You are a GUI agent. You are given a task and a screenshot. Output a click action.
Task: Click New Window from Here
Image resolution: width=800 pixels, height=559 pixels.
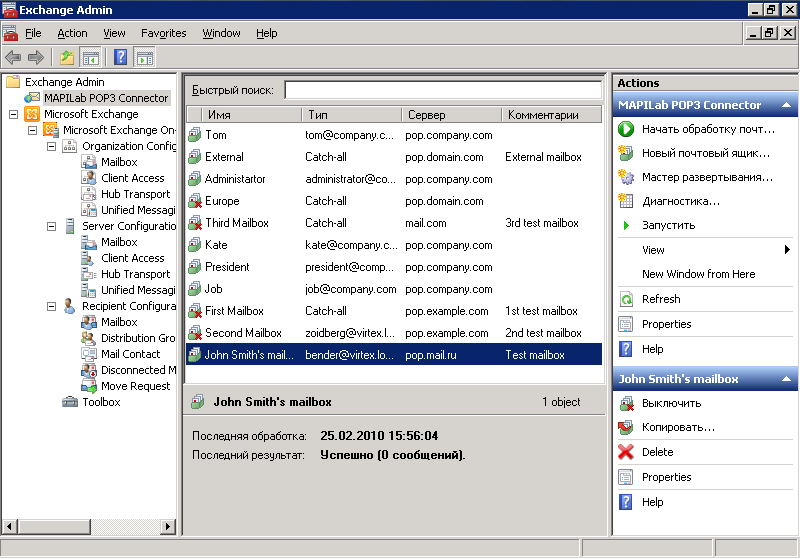point(698,274)
